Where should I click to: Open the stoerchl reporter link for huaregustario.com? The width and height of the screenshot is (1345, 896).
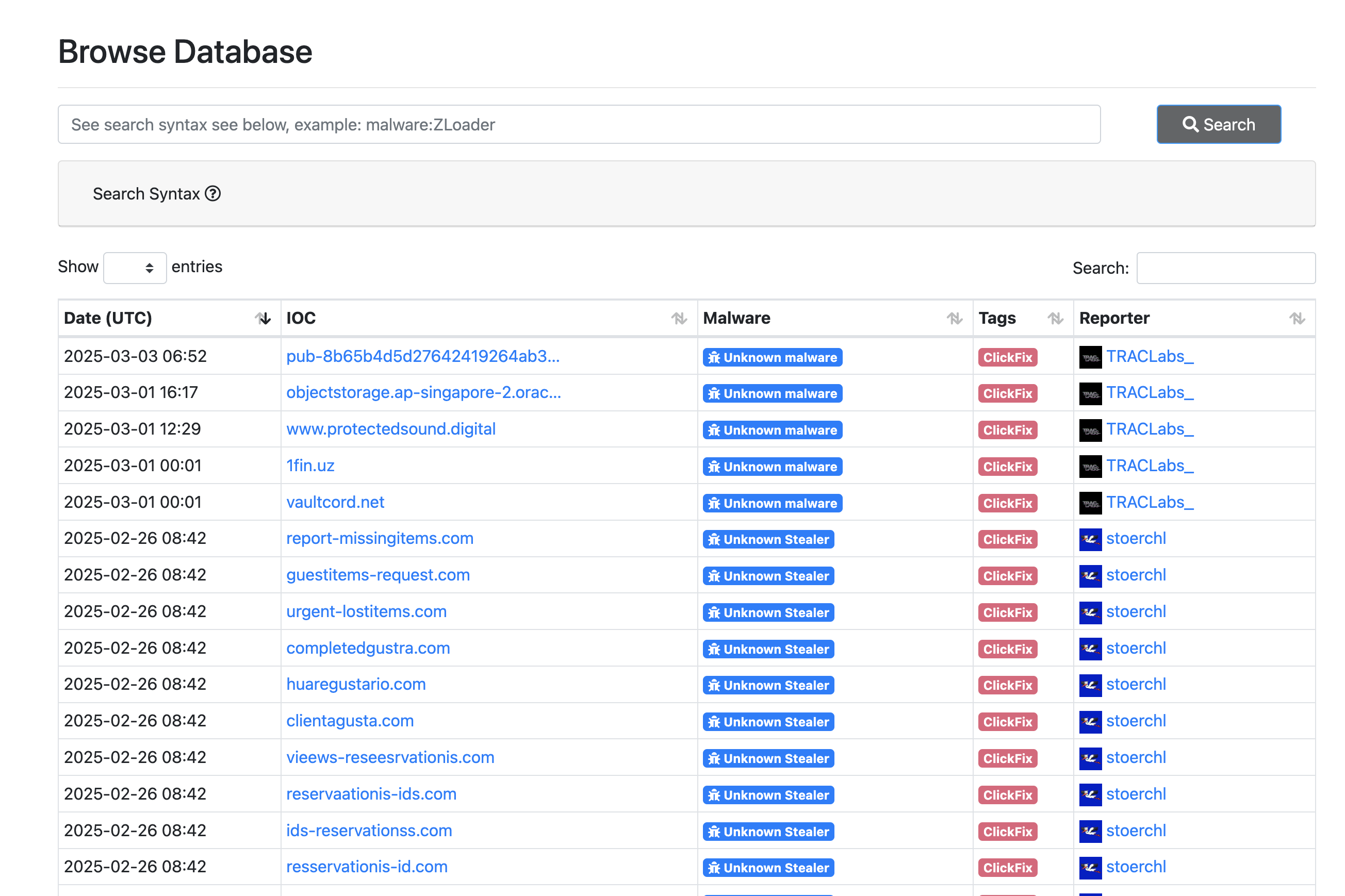[x=1135, y=684]
